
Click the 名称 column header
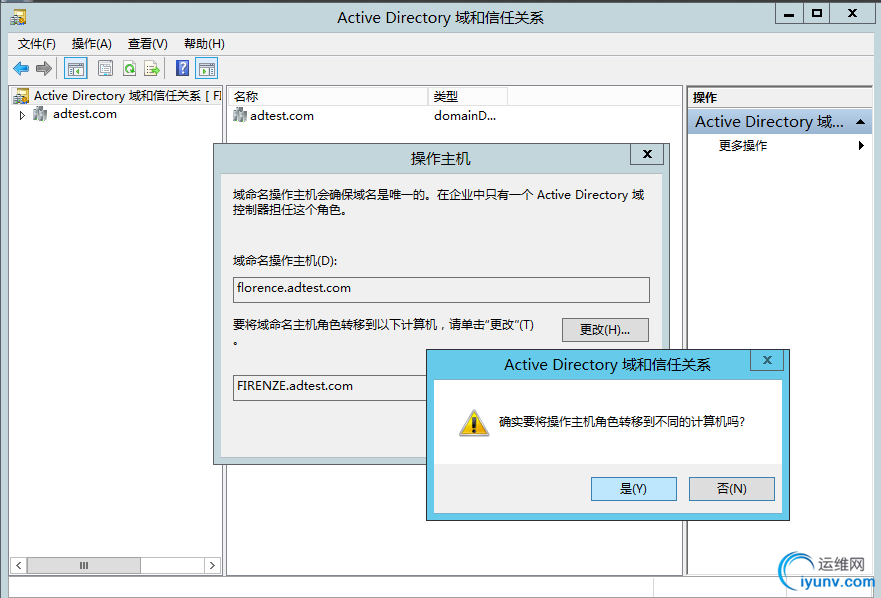tap(328, 97)
